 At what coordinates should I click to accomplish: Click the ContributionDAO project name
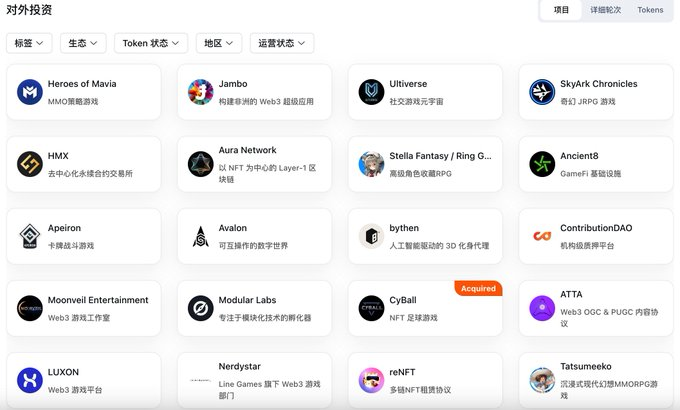pos(596,228)
